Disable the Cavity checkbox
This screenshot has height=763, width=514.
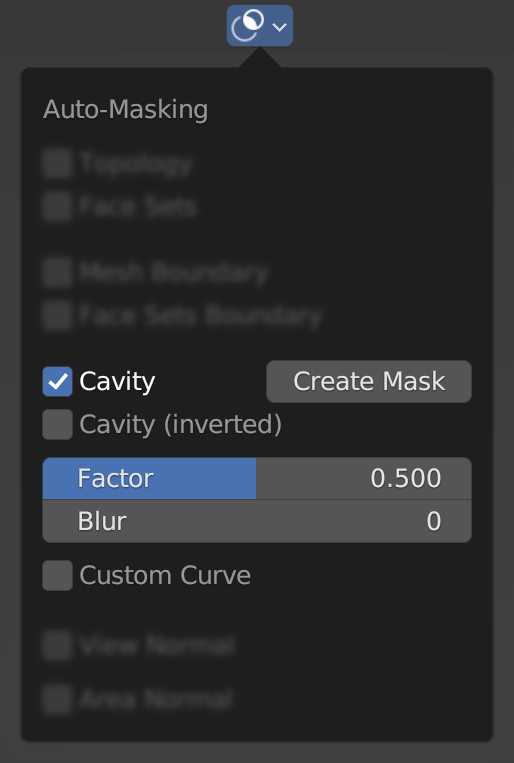(57, 381)
